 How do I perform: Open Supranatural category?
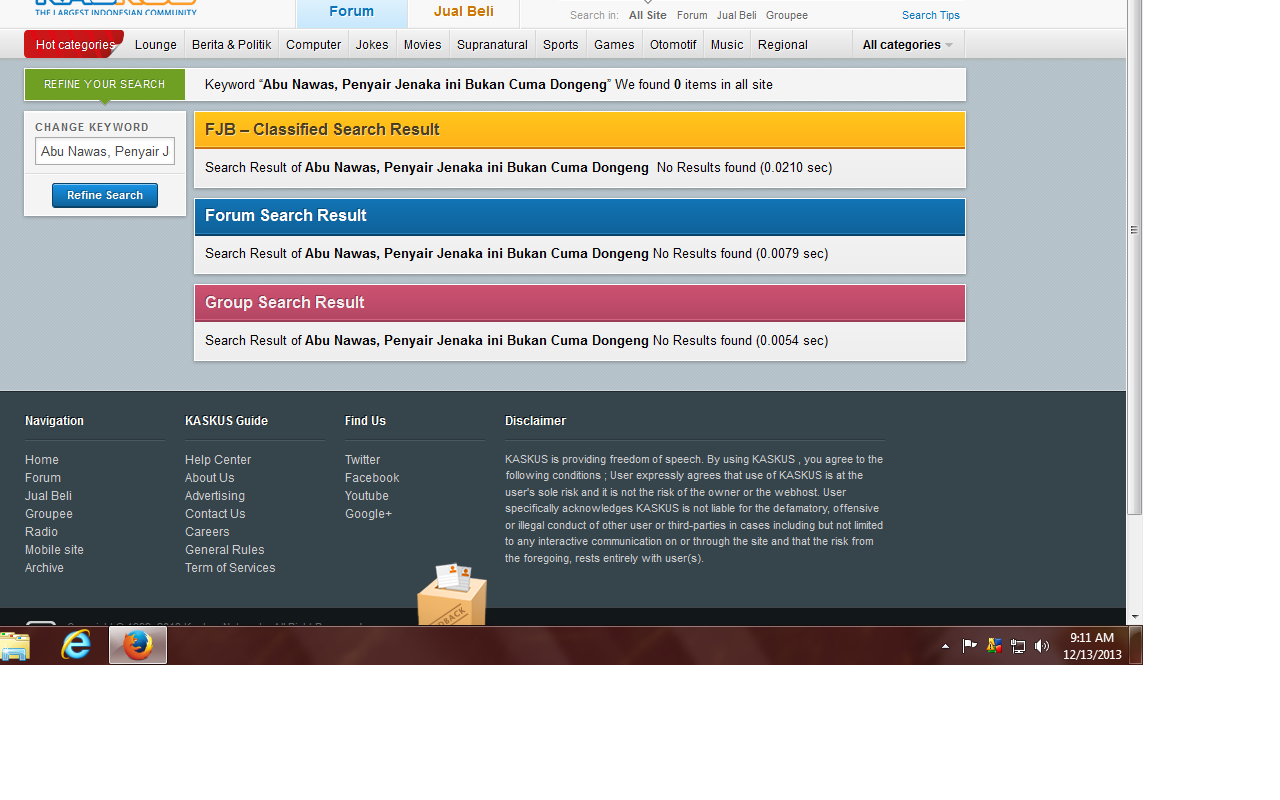tap(492, 44)
